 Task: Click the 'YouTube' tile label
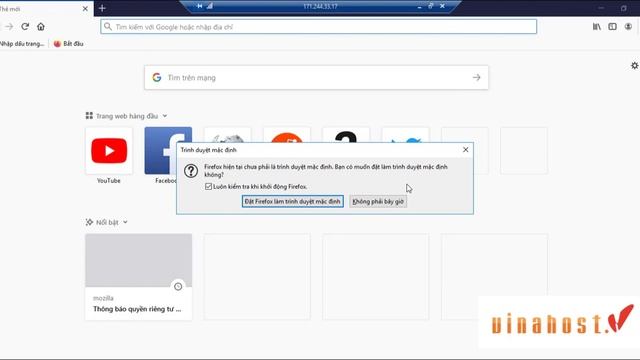109,181
